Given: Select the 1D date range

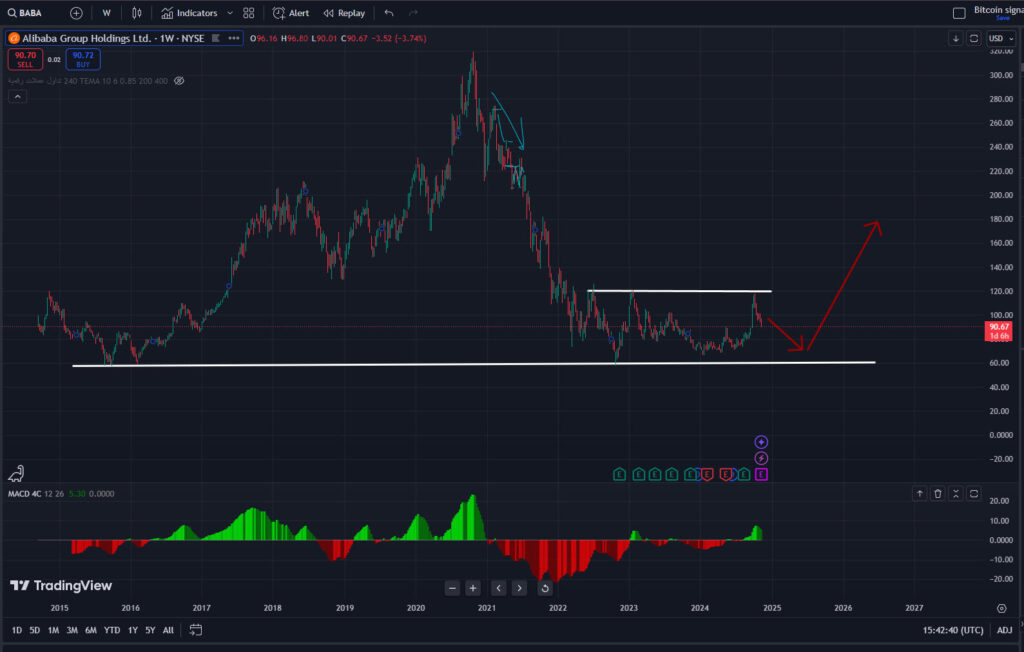Looking at the screenshot, I should (x=16, y=630).
